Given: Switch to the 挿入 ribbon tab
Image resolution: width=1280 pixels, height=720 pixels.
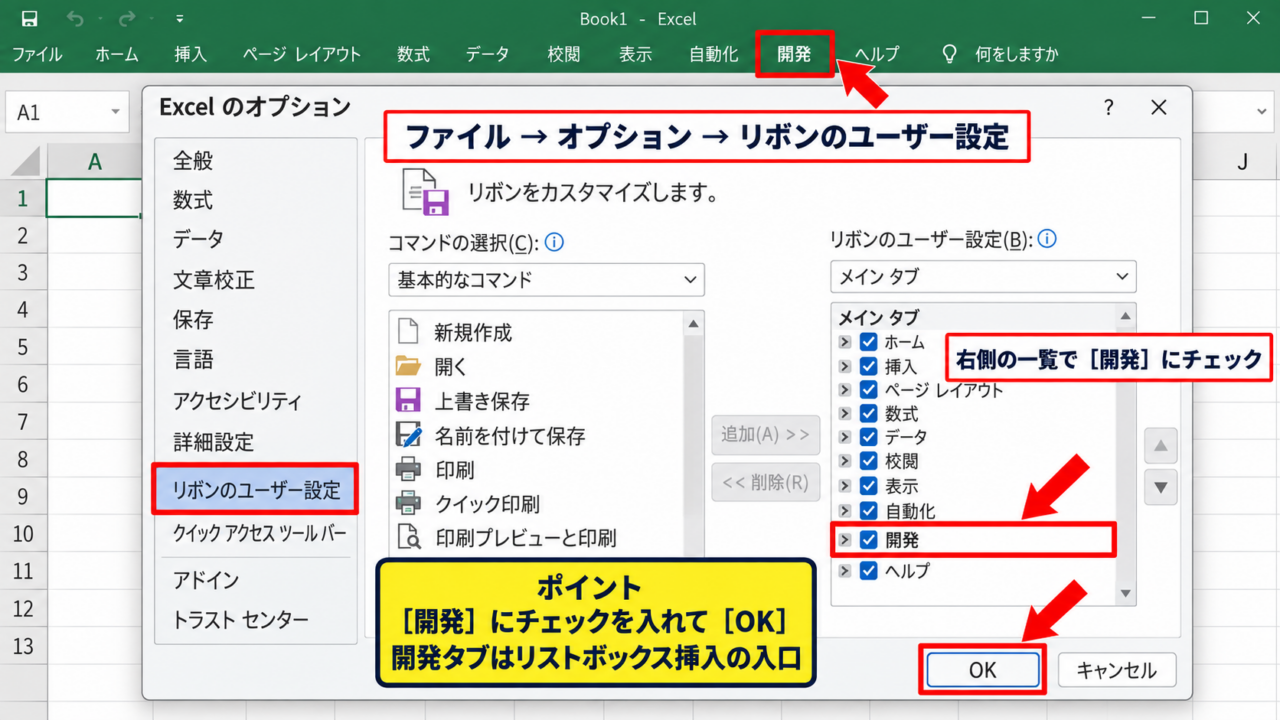Looking at the screenshot, I should (191, 55).
